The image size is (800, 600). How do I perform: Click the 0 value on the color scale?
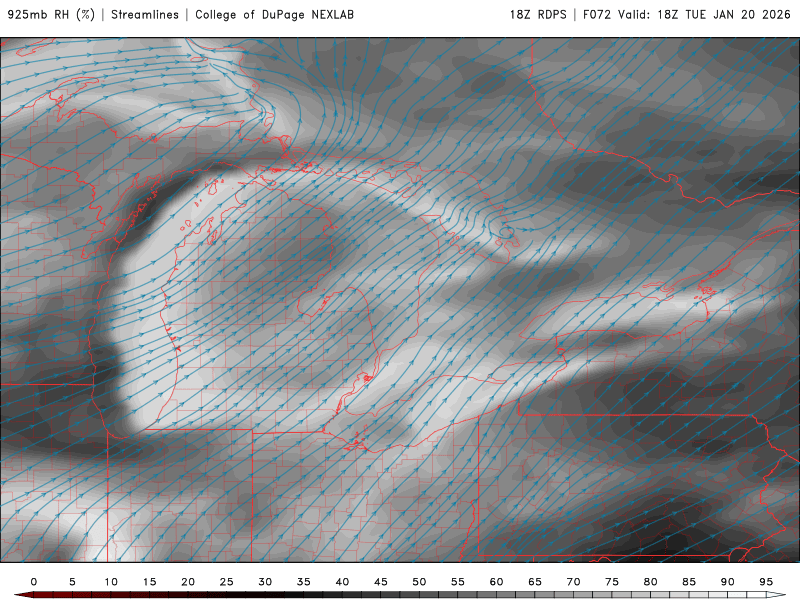click(34, 582)
